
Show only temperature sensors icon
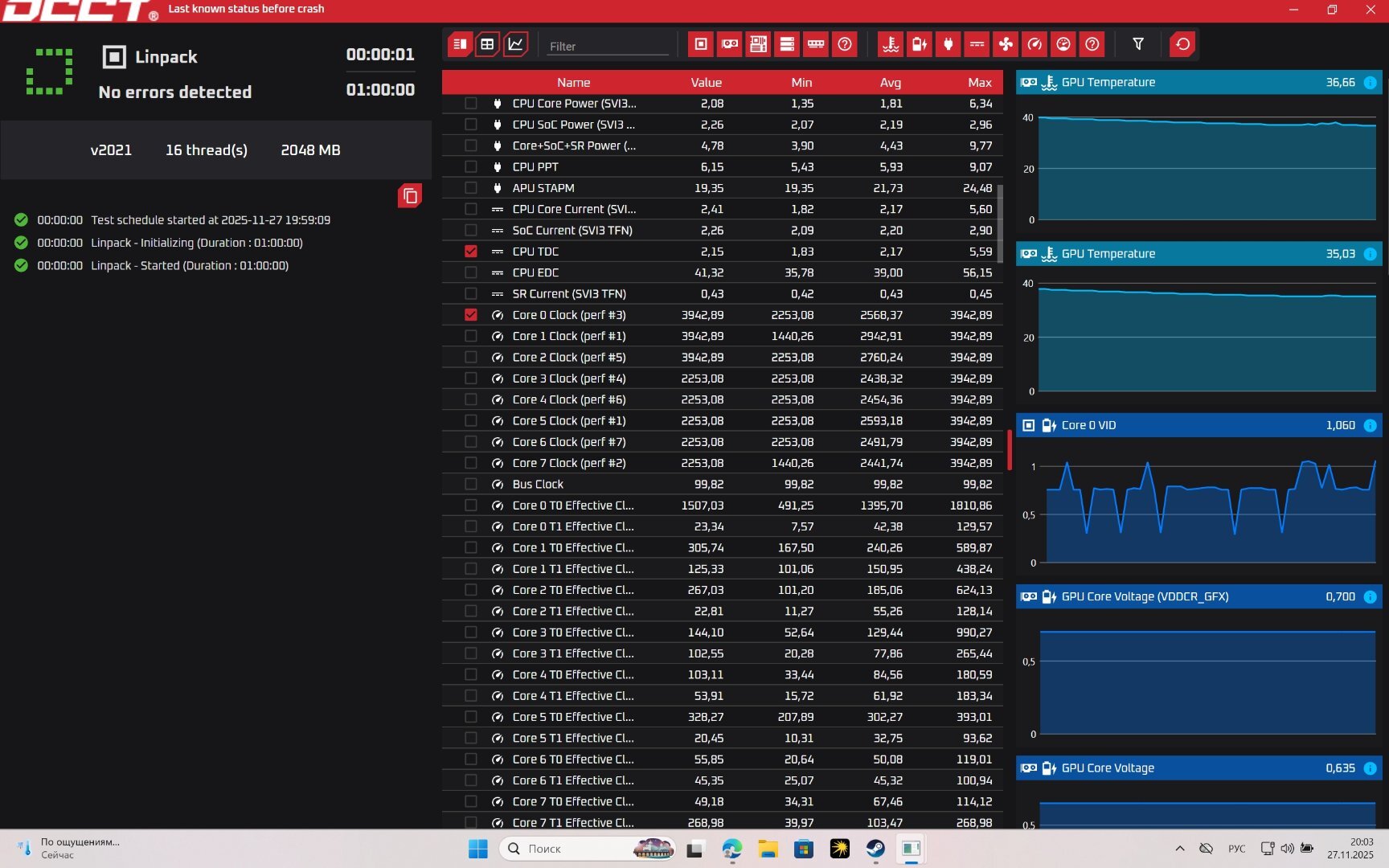(891, 44)
